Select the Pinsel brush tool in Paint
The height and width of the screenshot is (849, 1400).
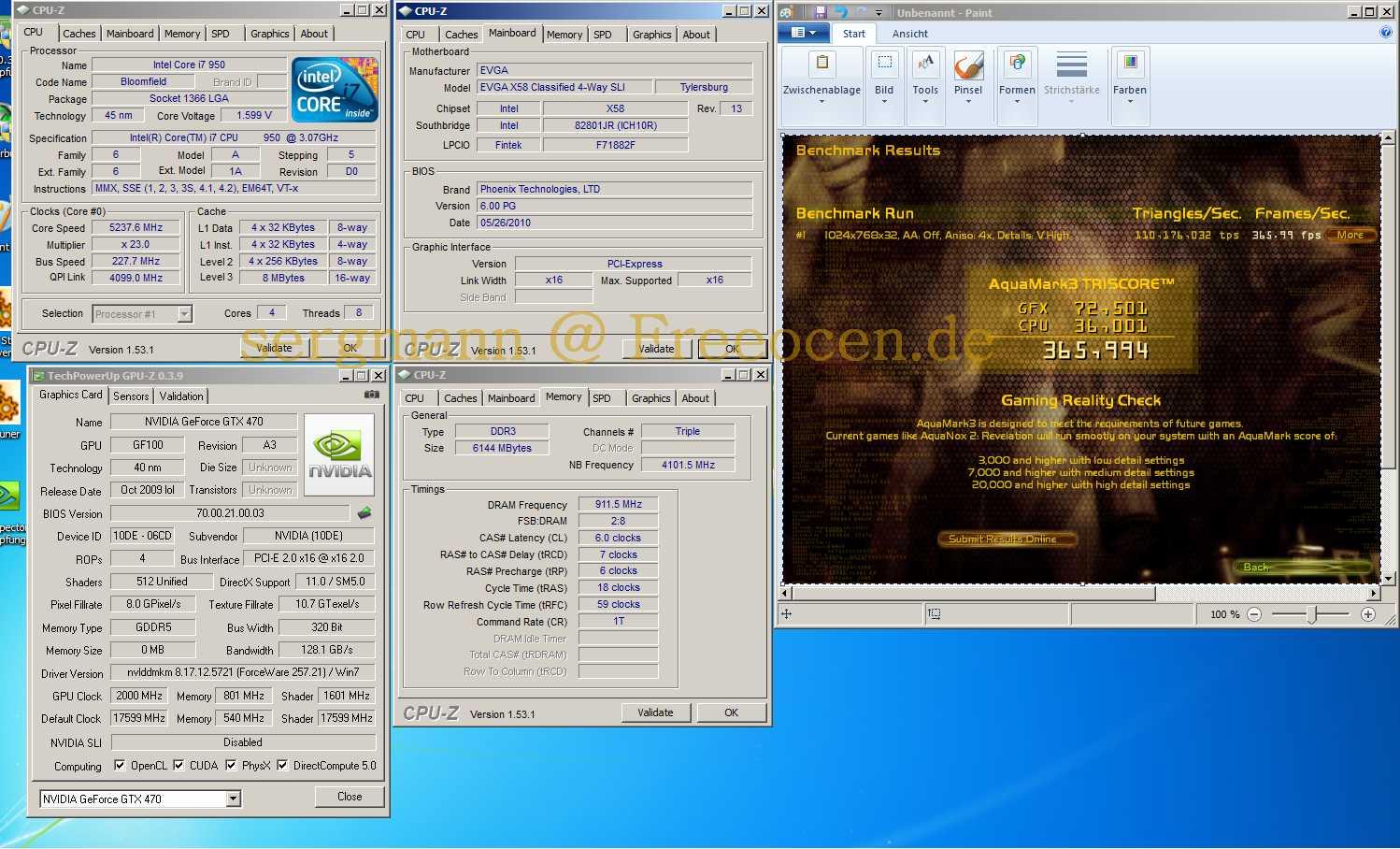(x=968, y=65)
